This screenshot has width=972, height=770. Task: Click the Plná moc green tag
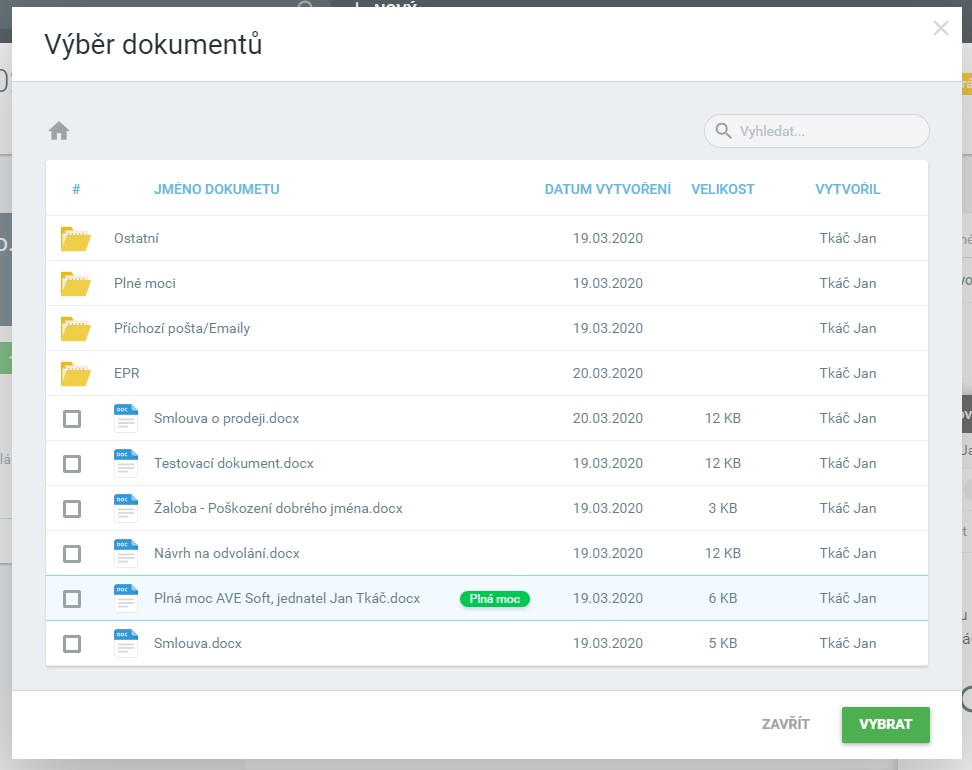pos(494,599)
